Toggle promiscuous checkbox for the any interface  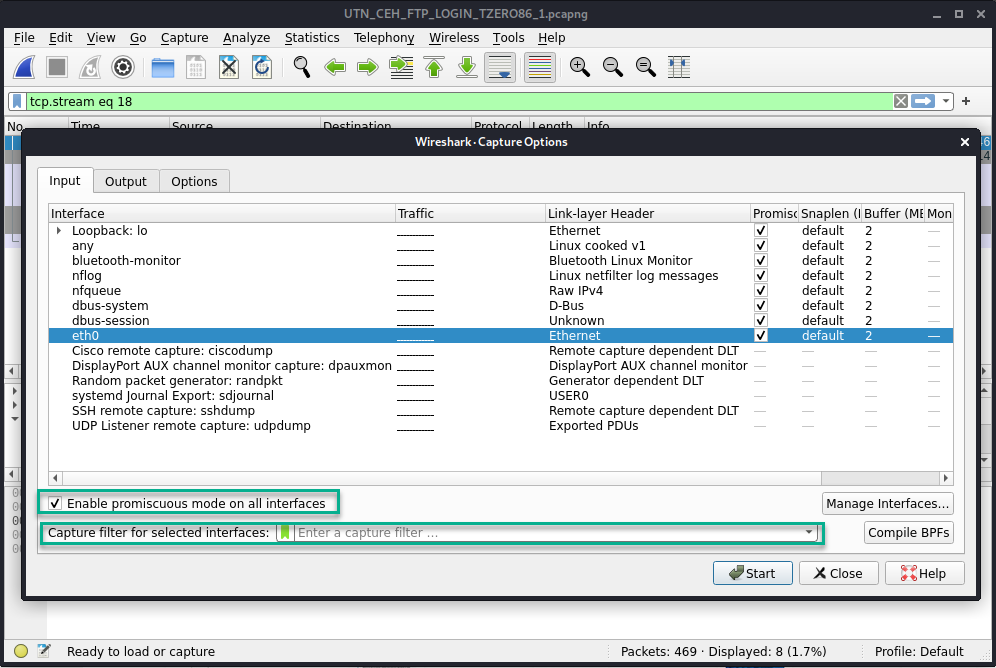click(x=760, y=246)
